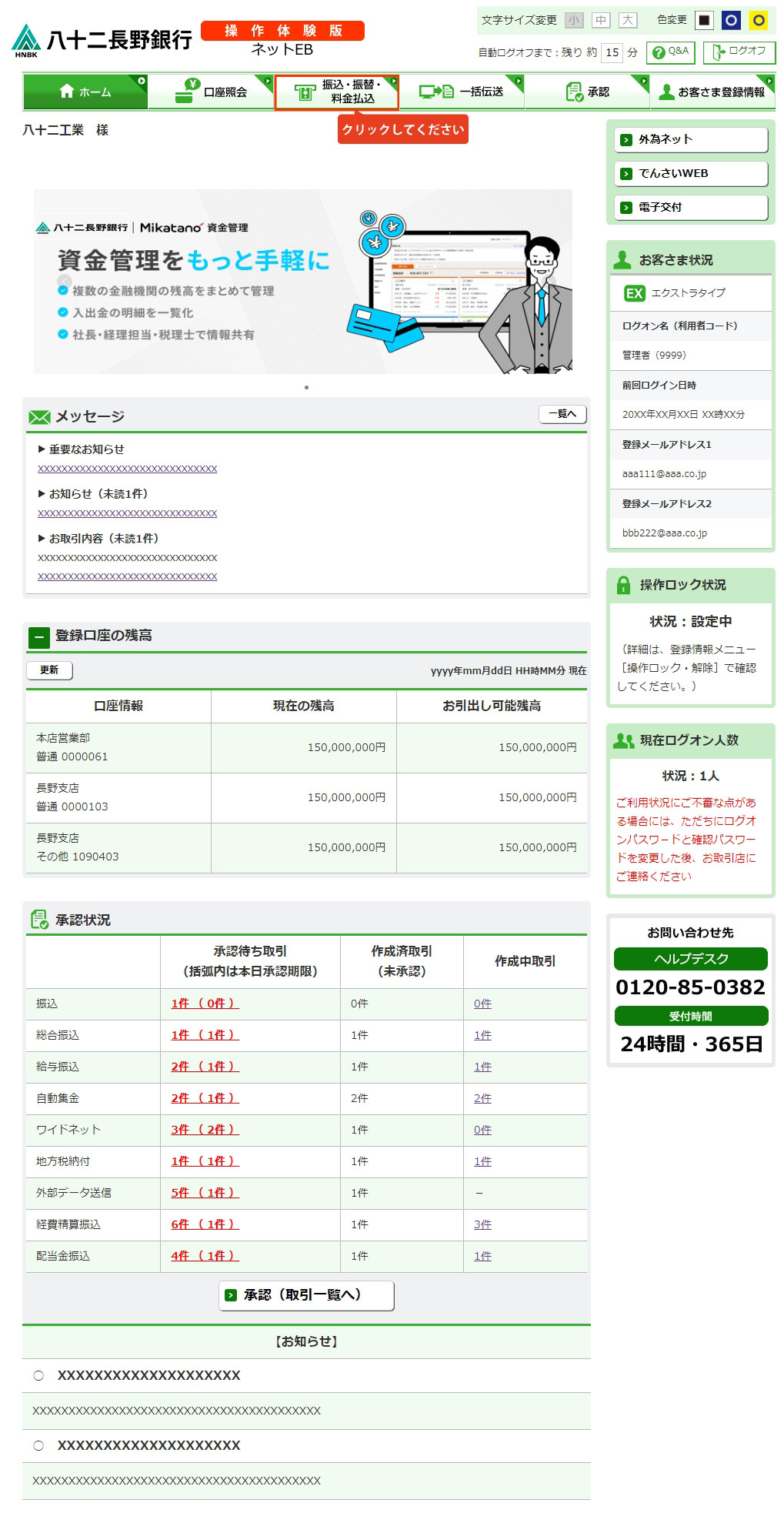Select medium font size option

pos(601,20)
